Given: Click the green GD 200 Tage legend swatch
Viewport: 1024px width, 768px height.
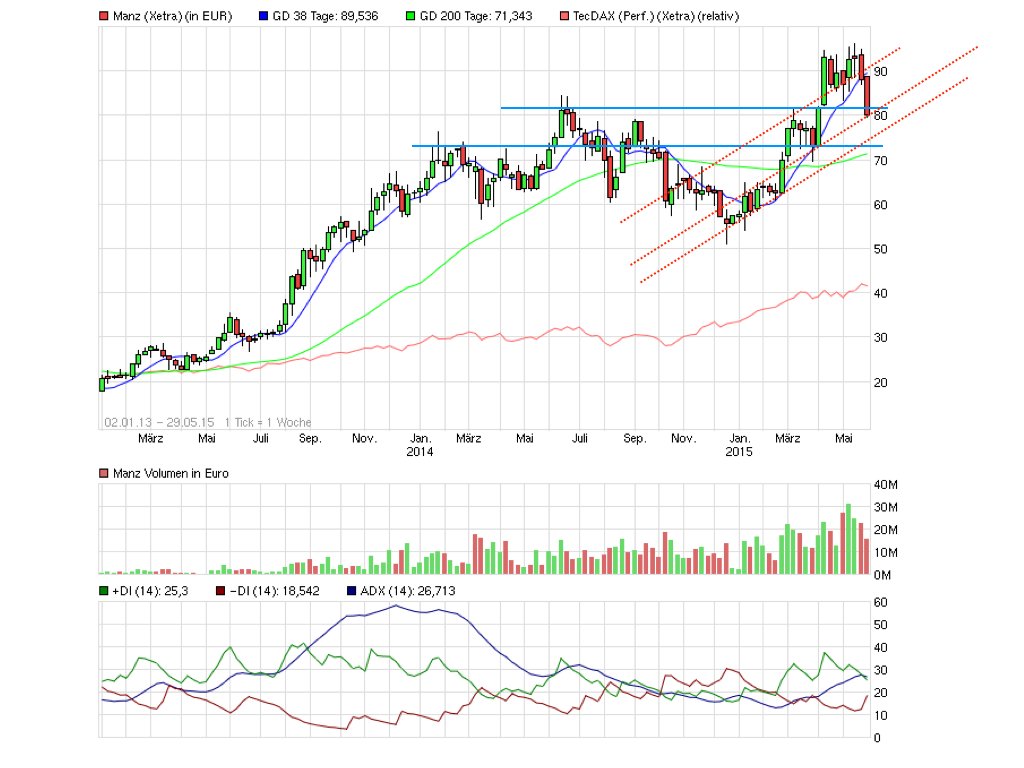Looking at the screenshot, I should point(410,16).
